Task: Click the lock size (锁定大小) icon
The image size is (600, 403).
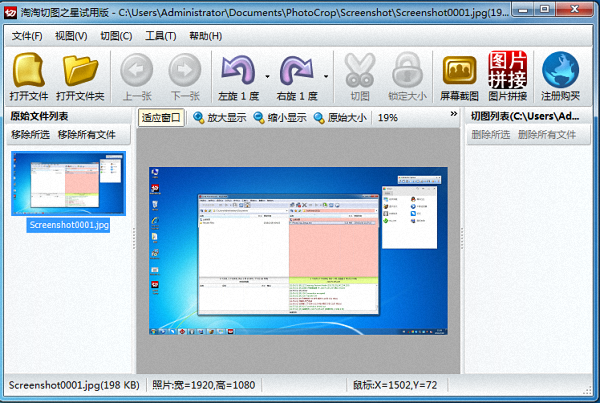Action: pos(407,70)
